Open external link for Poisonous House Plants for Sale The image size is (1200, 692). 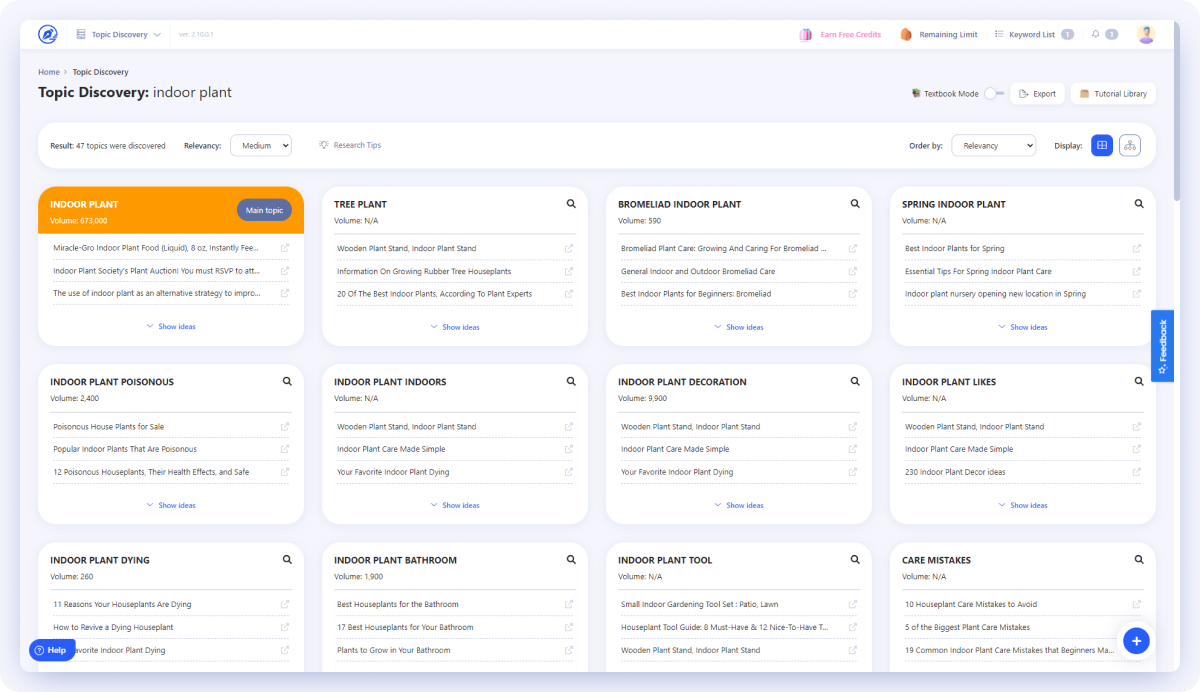point(284,426)
